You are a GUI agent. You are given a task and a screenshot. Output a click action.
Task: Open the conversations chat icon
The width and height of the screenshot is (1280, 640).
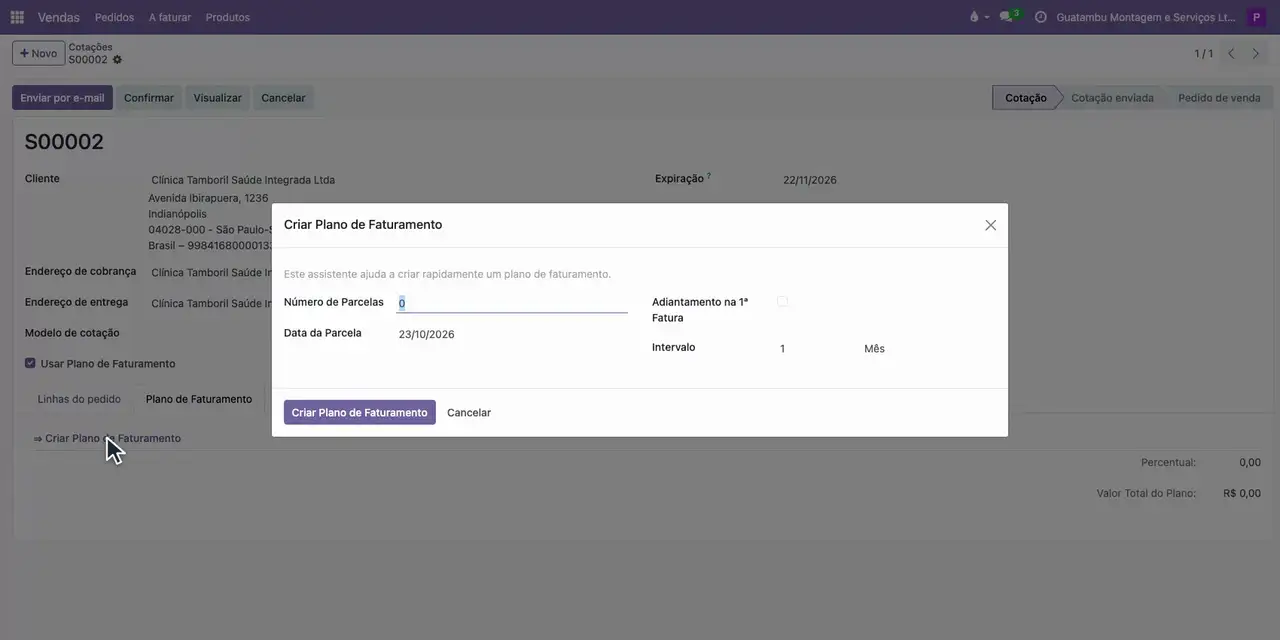click(1007, 17)
